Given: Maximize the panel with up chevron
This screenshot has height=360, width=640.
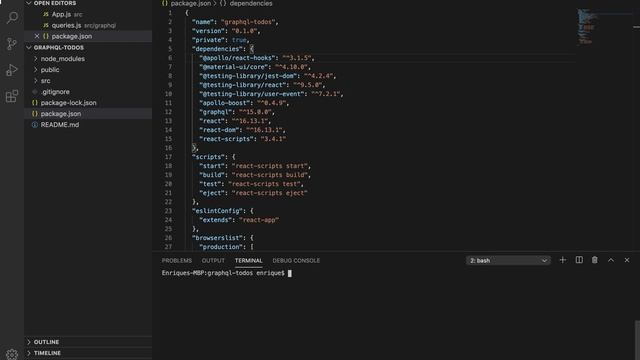Looking at the screenshot, I should (x=611, y=260).
